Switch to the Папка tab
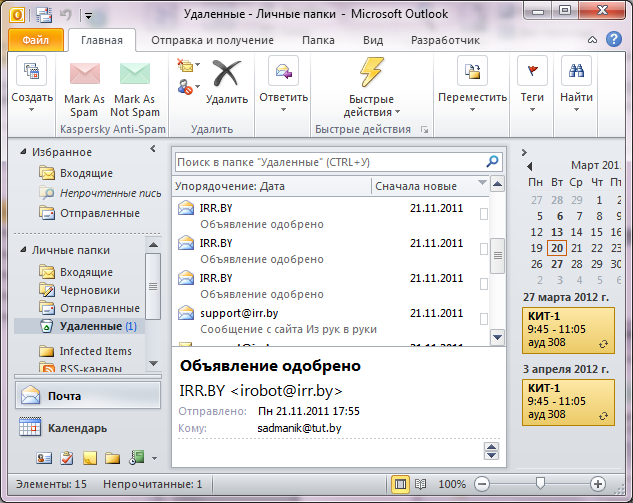The image size is (633, 503). coord(318,40)
